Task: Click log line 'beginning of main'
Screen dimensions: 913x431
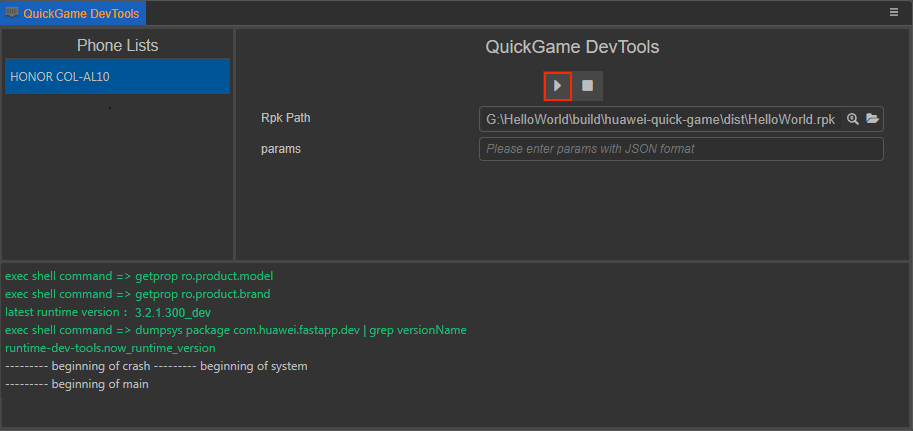Action: click(77, 384)
